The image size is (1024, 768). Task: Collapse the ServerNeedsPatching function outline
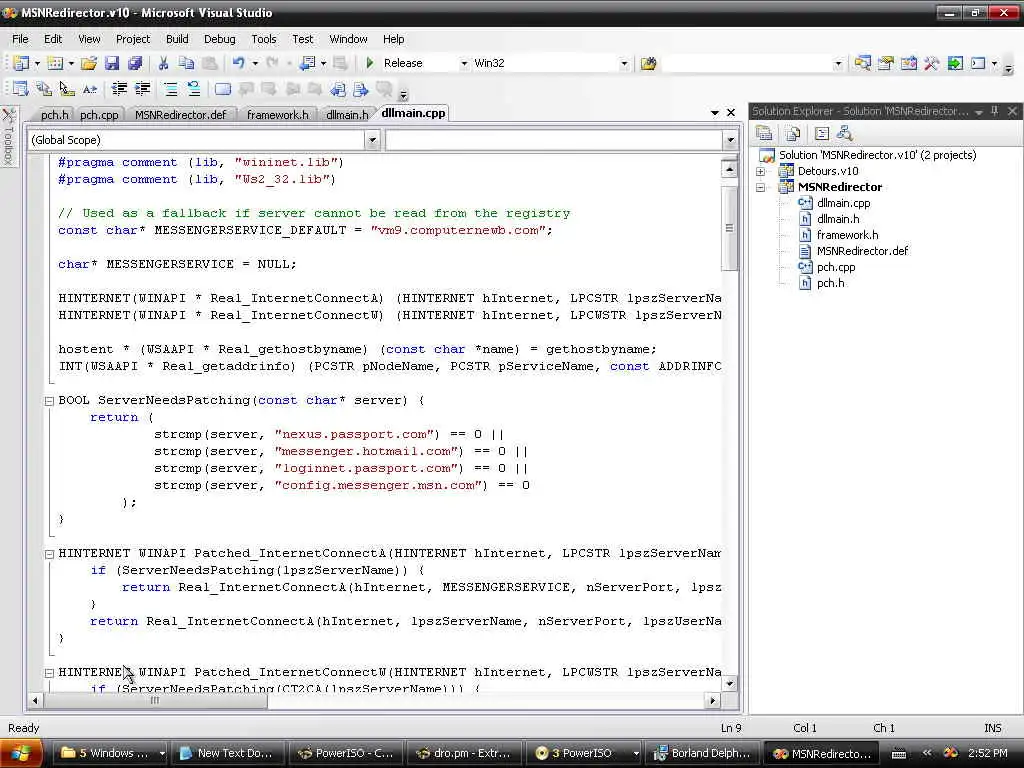pyautogui.click(x=49, y=401)
